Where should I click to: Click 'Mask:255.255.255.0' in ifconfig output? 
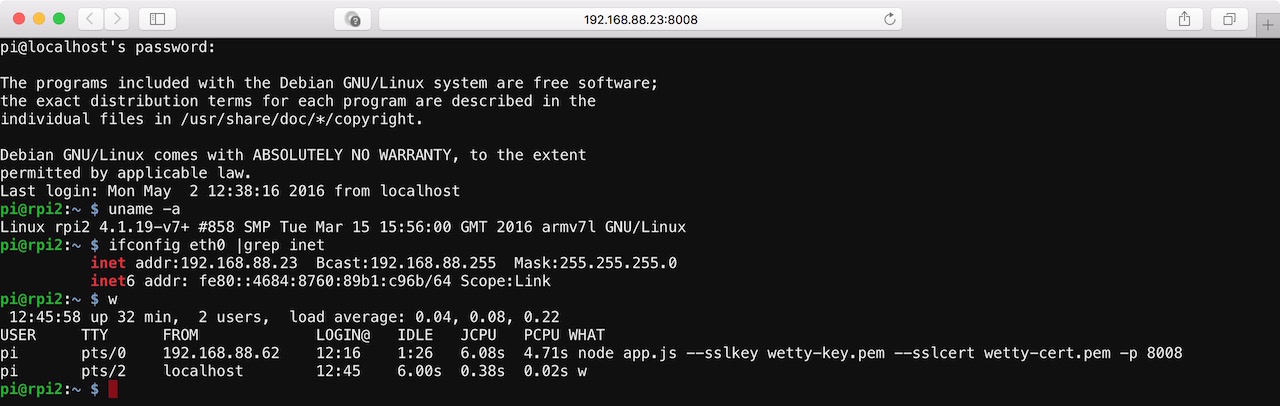tap(595, 263)
